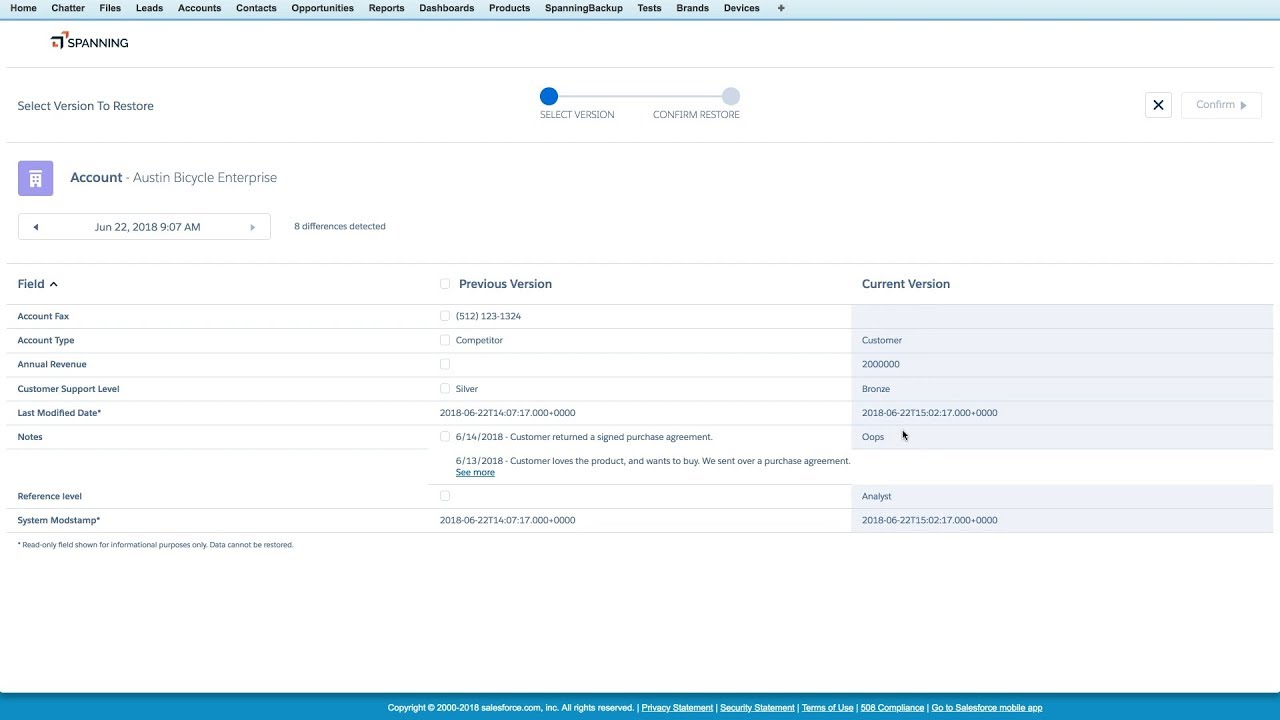Click the Notes field label
Viewport: 1280px width, 720px height.
[30, 437]
